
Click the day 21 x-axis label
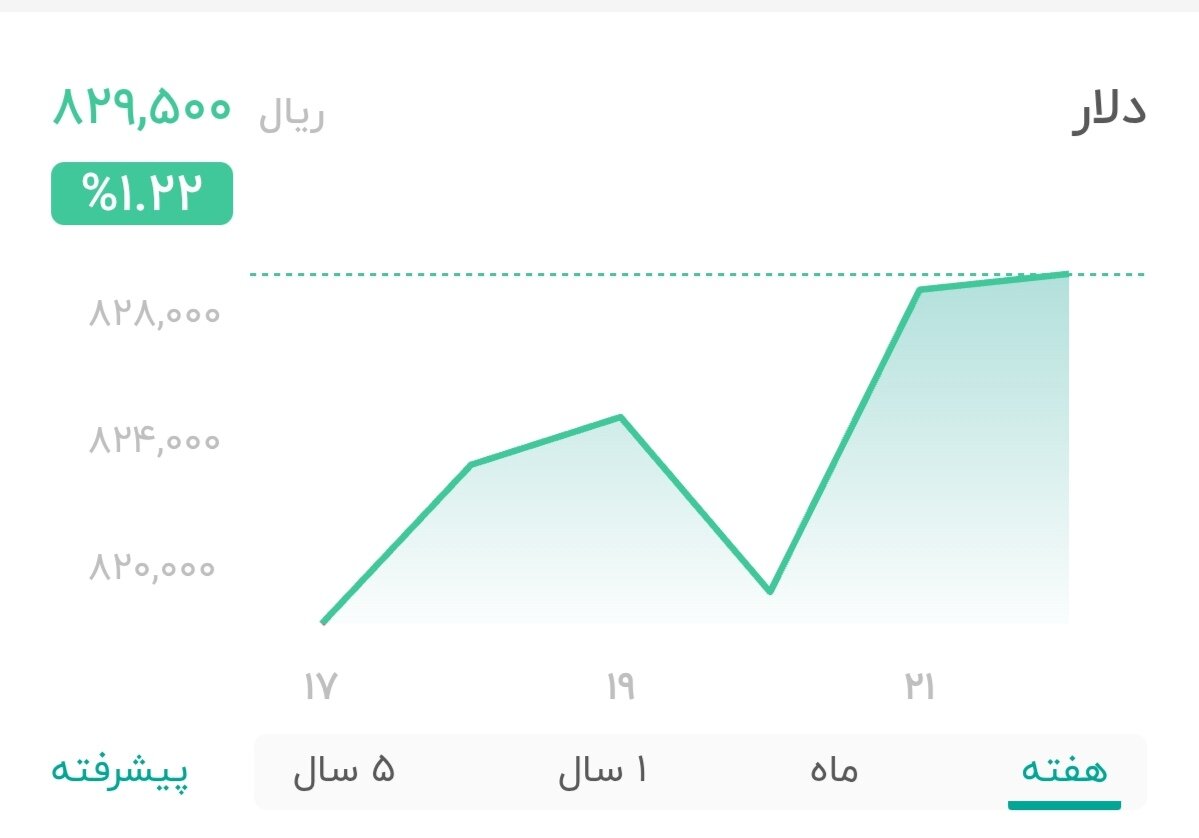coord(921,686)
